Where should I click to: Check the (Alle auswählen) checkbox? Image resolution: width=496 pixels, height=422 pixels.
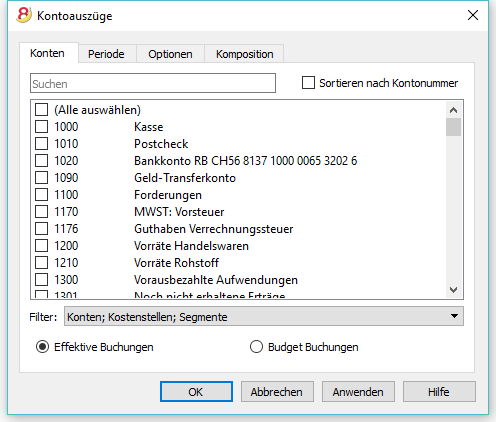pyautogui.click(x=41, y=110)
